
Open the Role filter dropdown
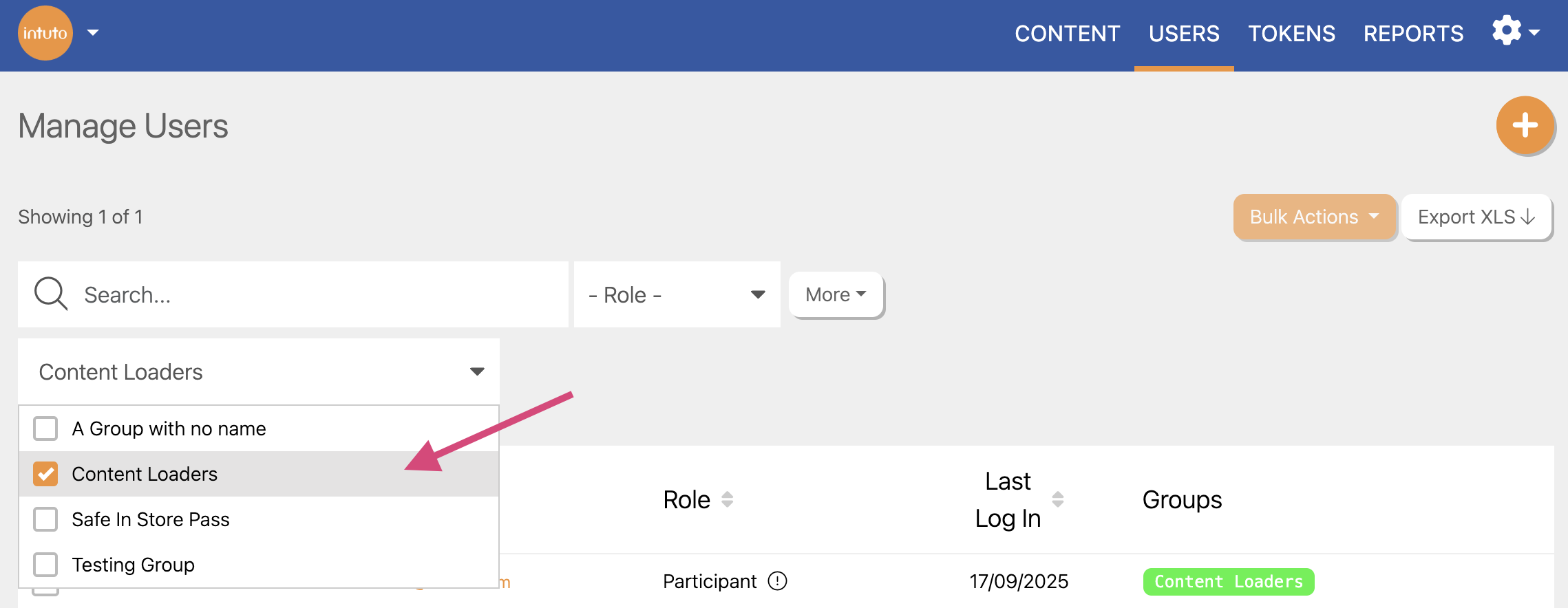click(x=677, y=294)
